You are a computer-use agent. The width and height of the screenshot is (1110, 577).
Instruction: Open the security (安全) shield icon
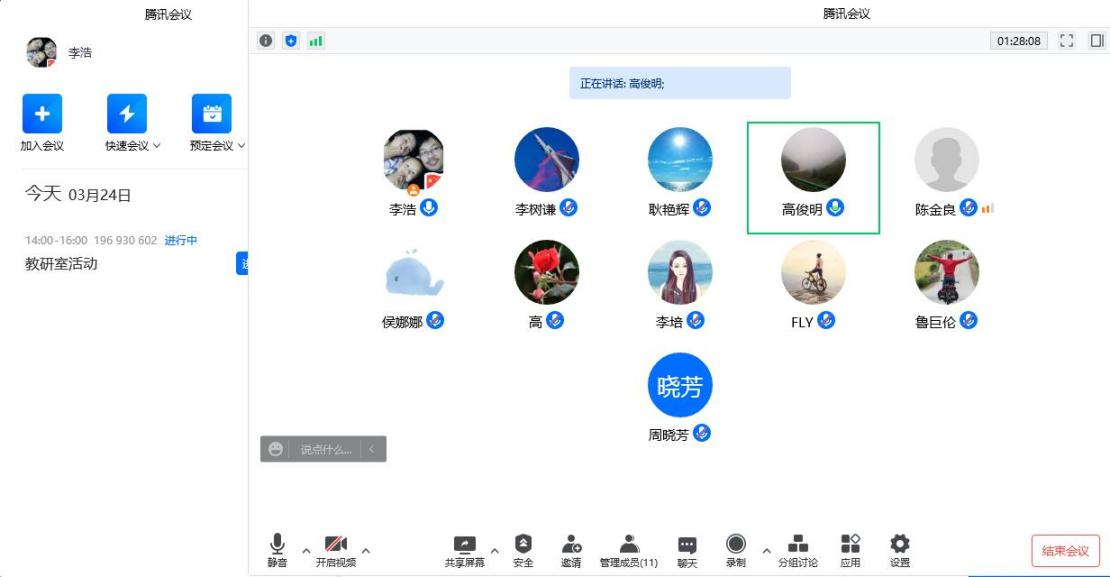(x=523, y=544)
